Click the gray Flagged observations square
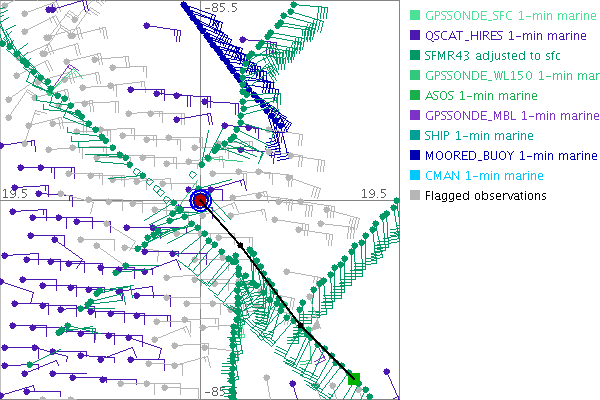 [415, 196]
